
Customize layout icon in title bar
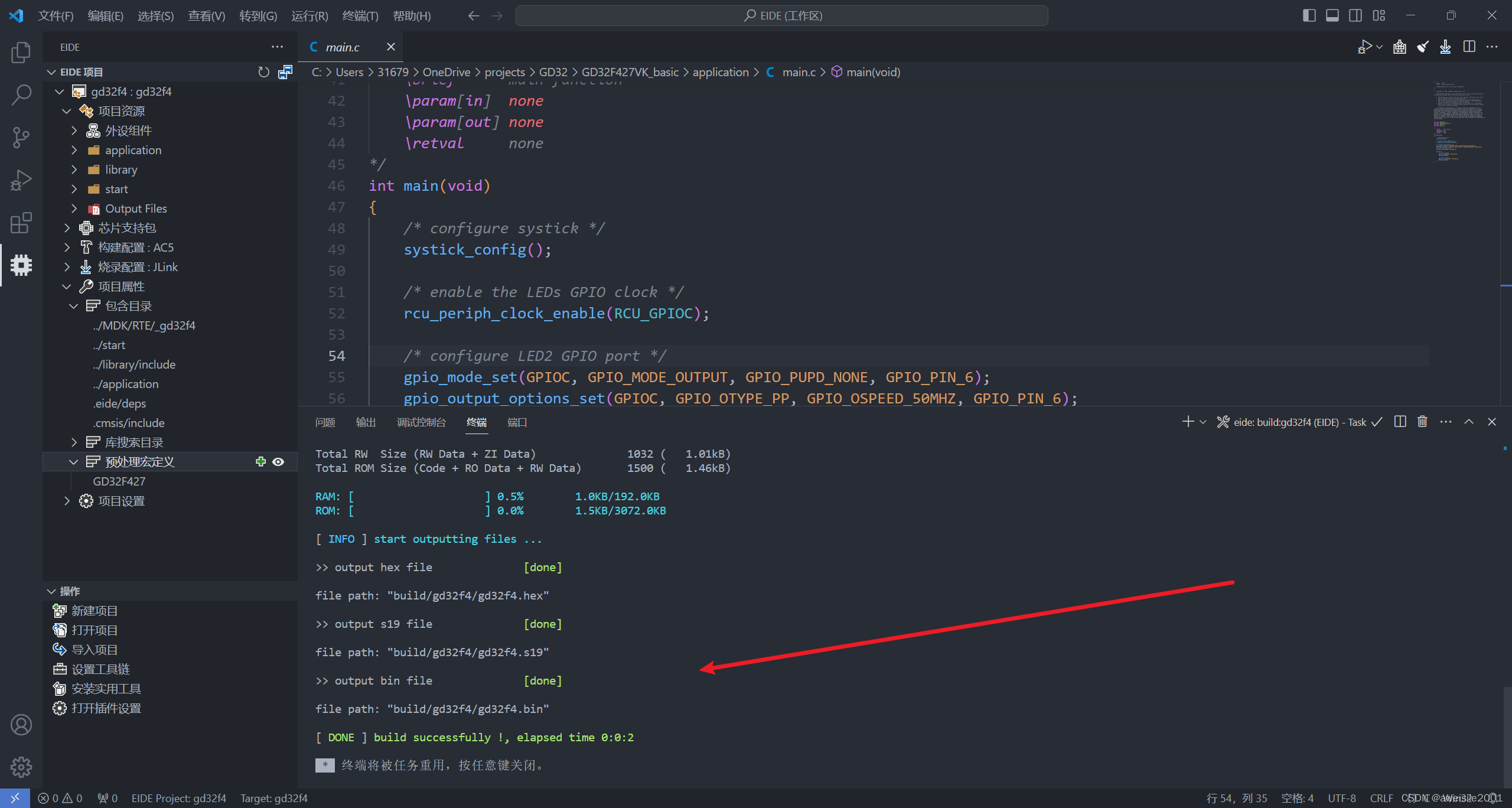(1379, 15)
